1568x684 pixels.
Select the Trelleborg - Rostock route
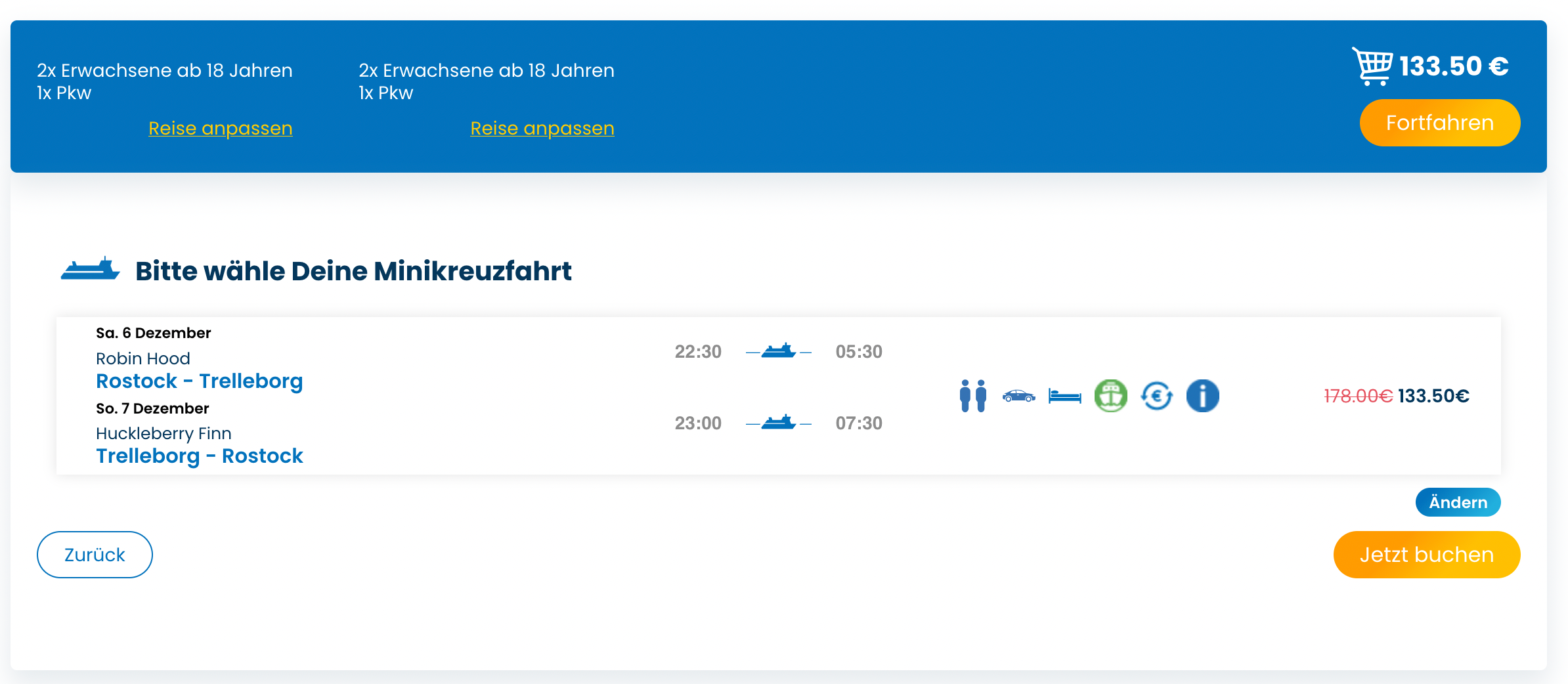(x=200, y=456)
